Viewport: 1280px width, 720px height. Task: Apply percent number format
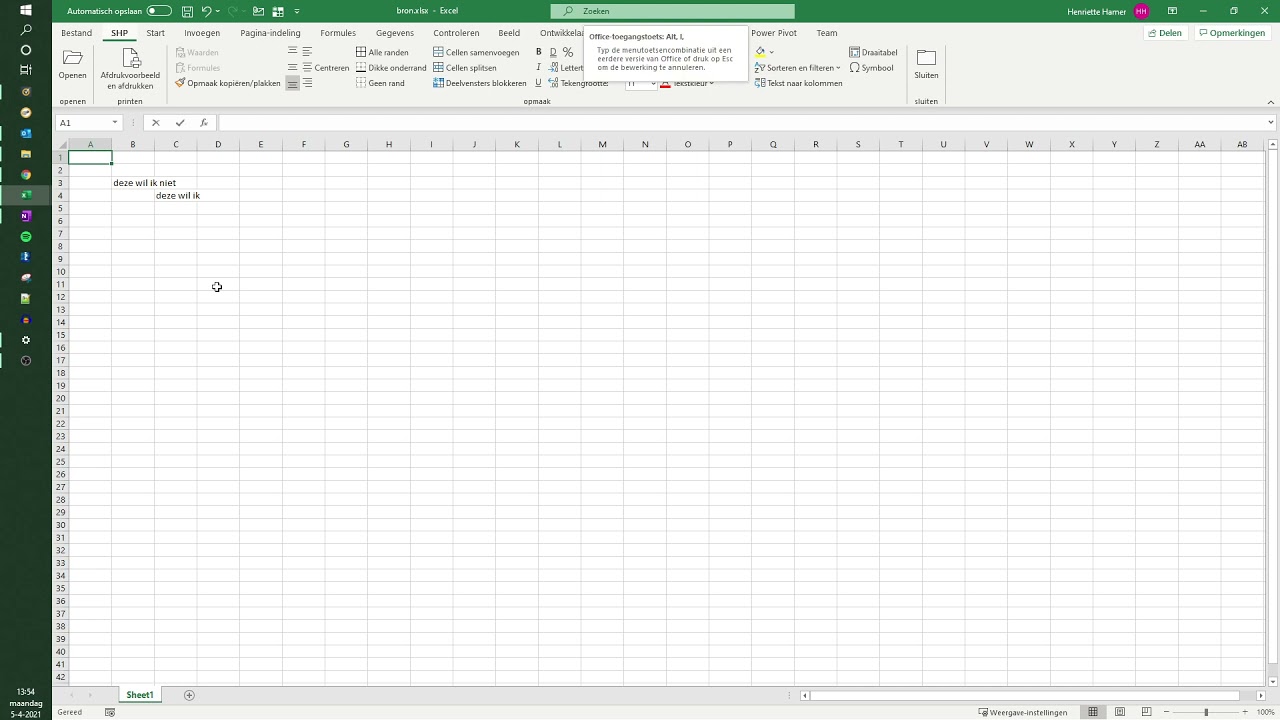click(x=568, y=52)
